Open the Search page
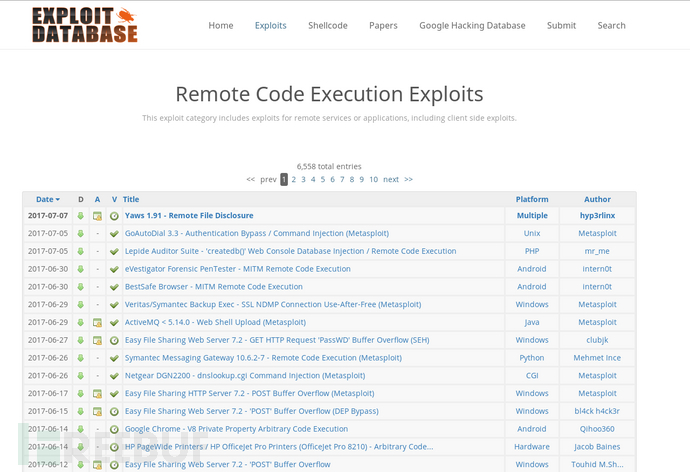This screenshot has width=690, height=472. (611, 26)
